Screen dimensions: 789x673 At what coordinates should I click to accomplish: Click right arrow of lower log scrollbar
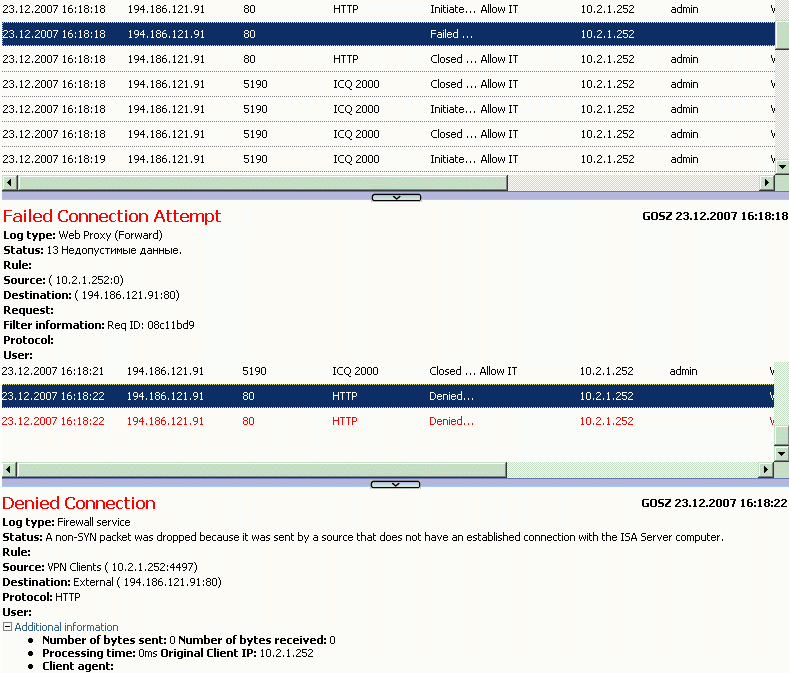pyautogui.click(x=767, y=469)
